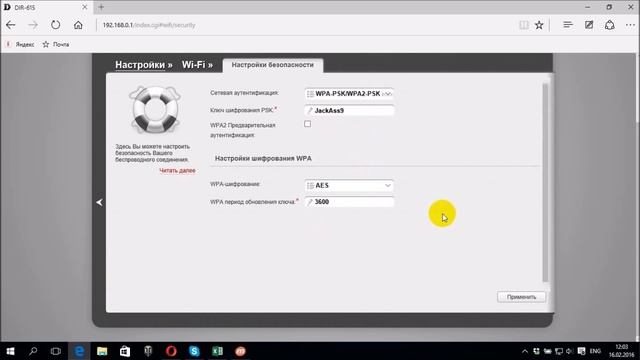Viewport: 640px width, 360px height.
Task: Click collapse side menu arrow
Action: pos(99,202)
